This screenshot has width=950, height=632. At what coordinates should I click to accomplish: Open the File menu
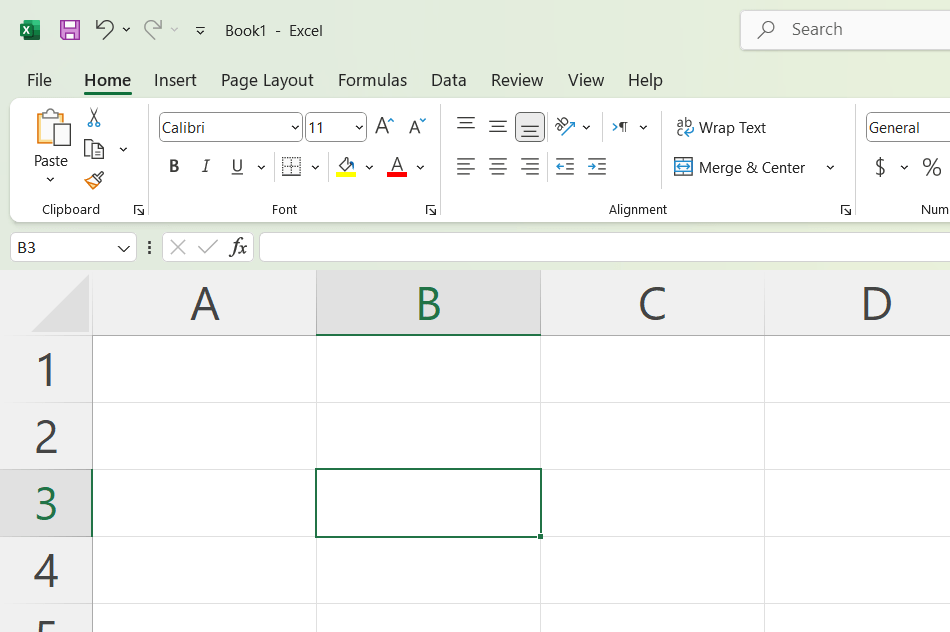pyautogui.click(x=39, y=80)
